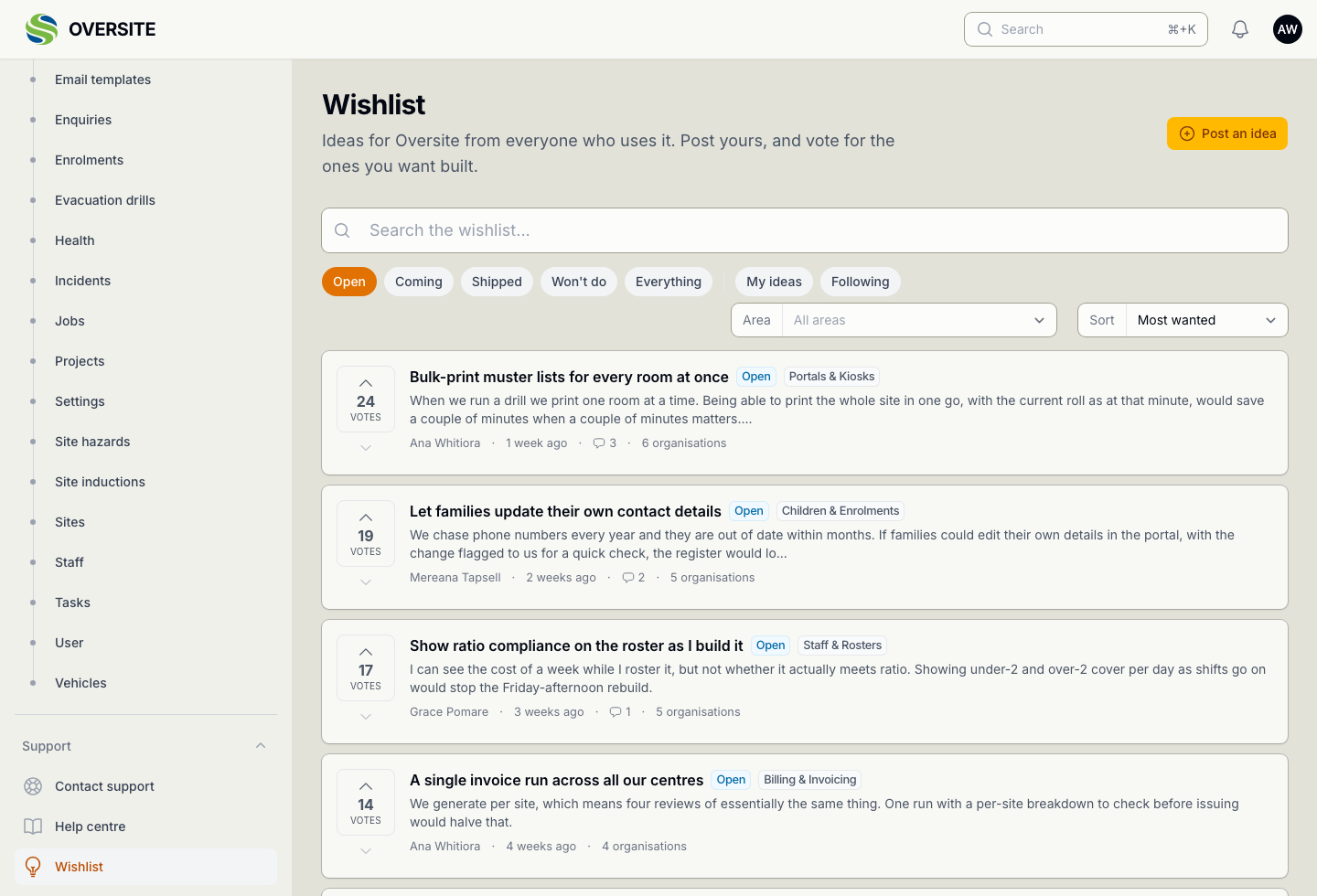The height and width of the screenshot is (896, 1317).
Task: Click the Billing & Invoicing tag
Action: (810, 780)
